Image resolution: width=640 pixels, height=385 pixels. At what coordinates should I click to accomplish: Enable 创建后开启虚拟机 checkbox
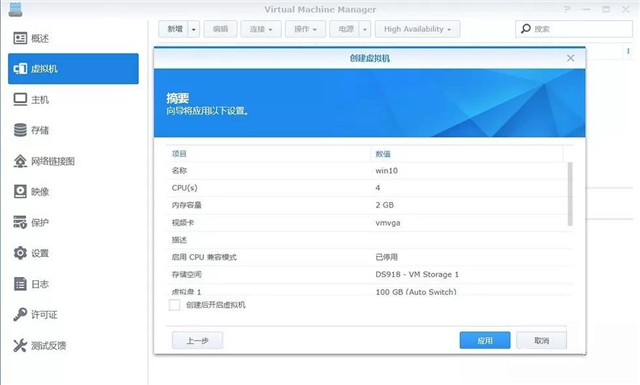(x=174, y=305)
